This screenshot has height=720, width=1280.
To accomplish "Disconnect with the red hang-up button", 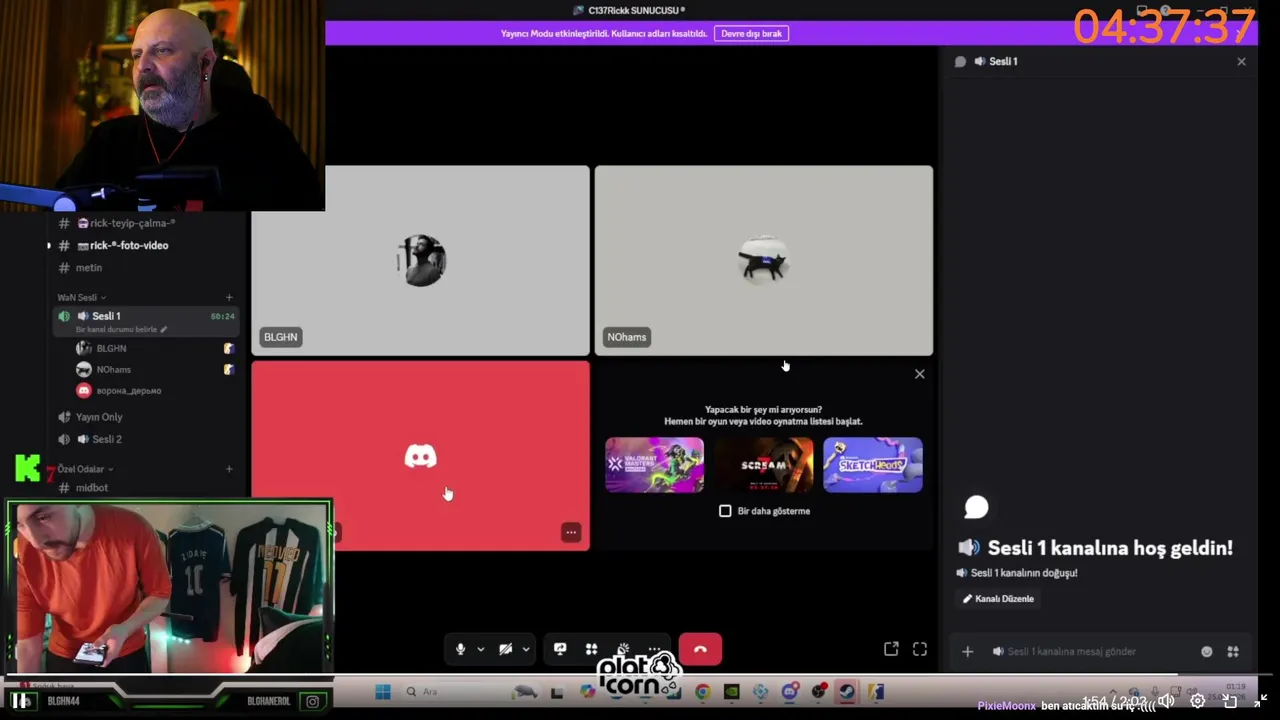I will coord(700,649).
